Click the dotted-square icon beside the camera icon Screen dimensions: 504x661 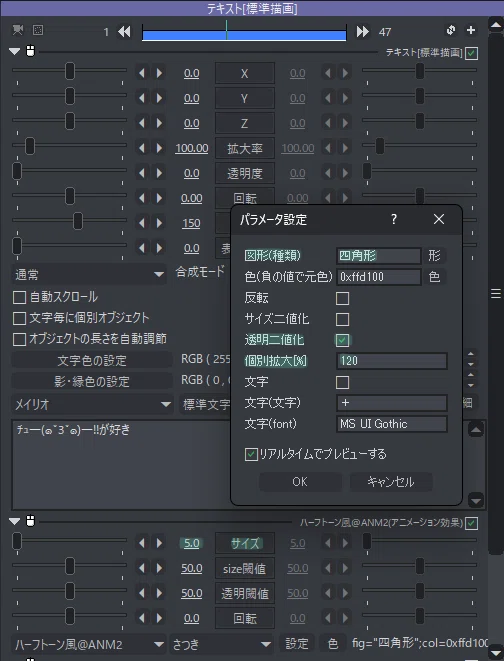tap(38, 30)
